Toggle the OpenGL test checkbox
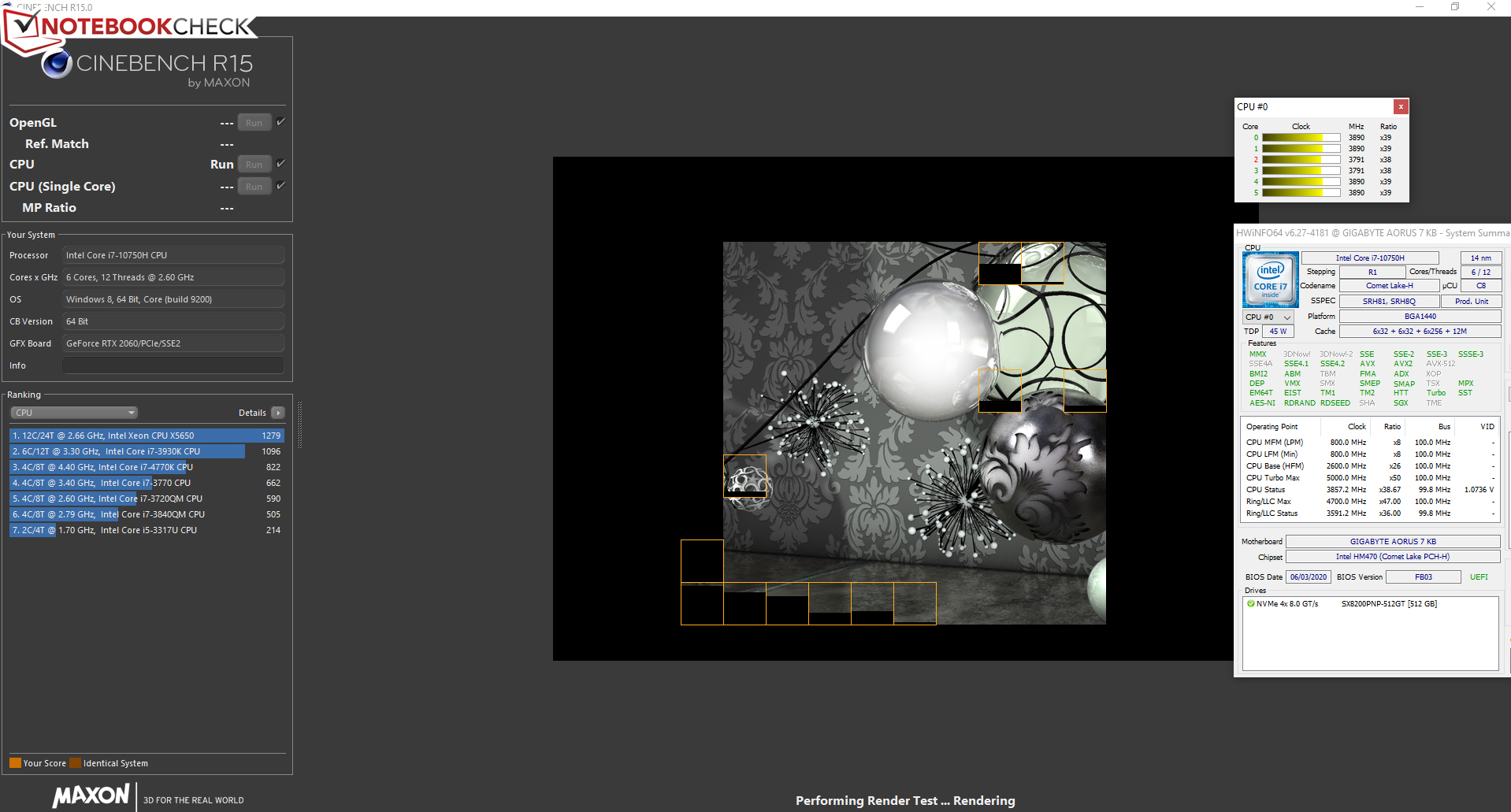Viewport: 1511px width, 812px height. point(280,122)
